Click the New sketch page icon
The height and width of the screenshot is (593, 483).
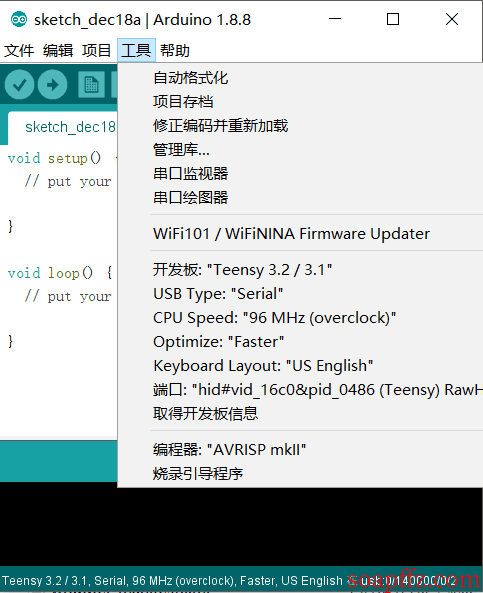91,85
